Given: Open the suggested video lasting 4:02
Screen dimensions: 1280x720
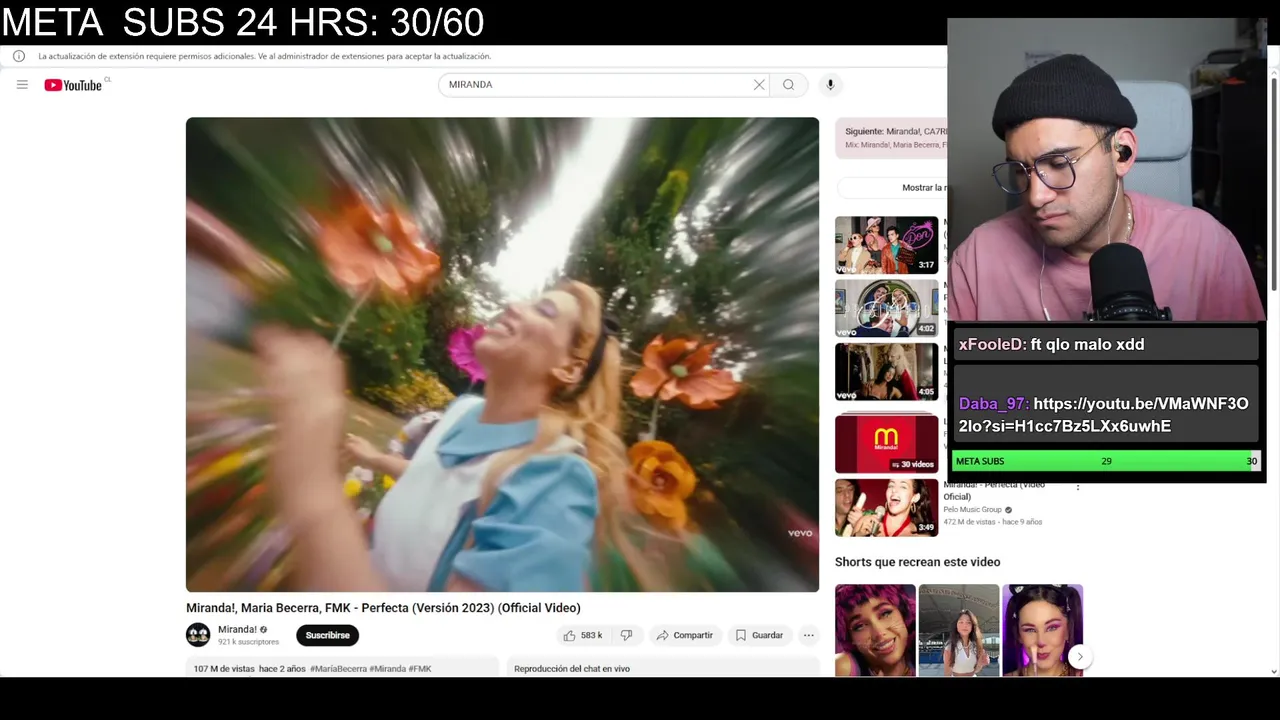Looking at the screenshot, I should click(887, 308).
